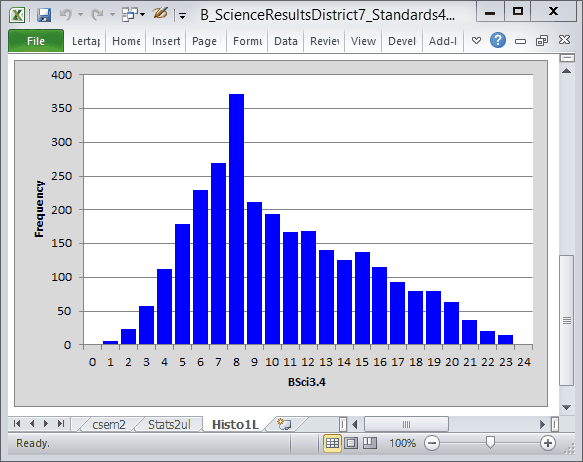Click the zoom slider handle

coord(490,442)
